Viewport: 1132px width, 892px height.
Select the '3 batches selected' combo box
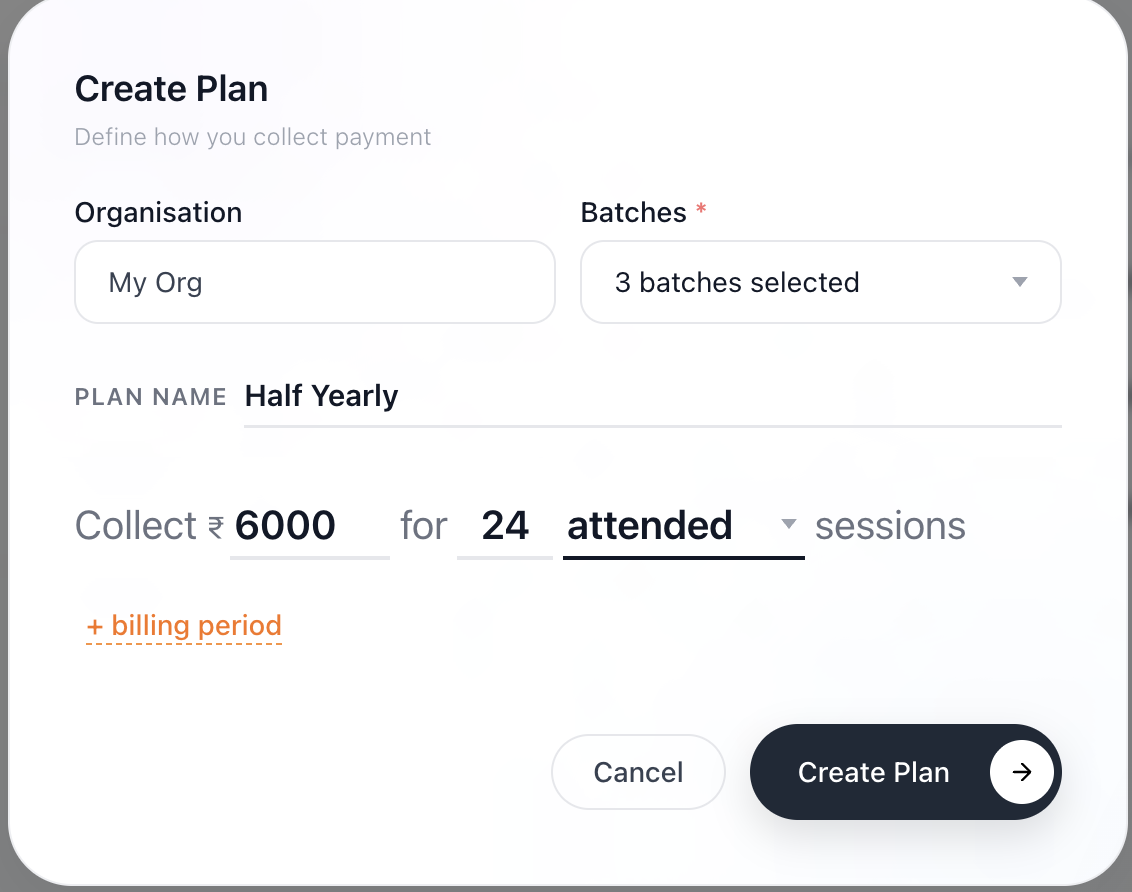(x=821, y=282)
